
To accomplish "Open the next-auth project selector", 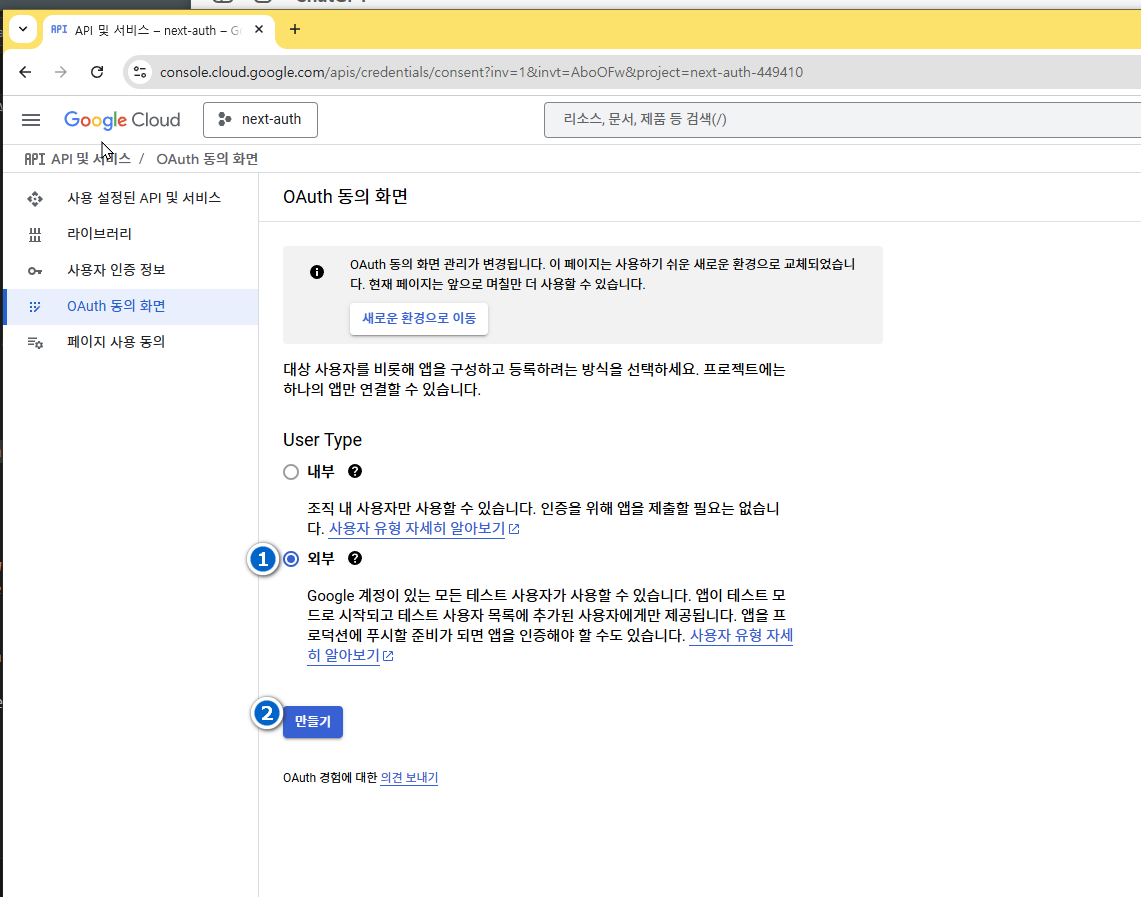I will coord(260,120).
